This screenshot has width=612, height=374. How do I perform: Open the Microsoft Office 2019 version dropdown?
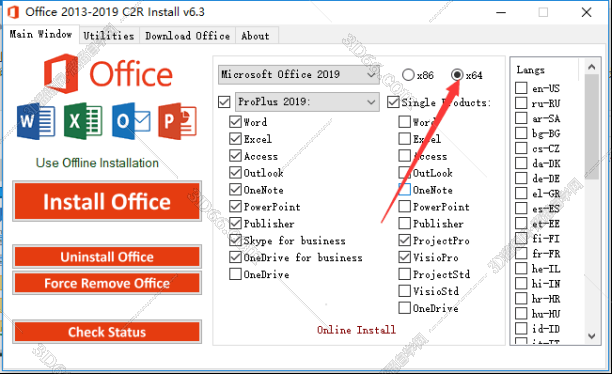point(299,75)
